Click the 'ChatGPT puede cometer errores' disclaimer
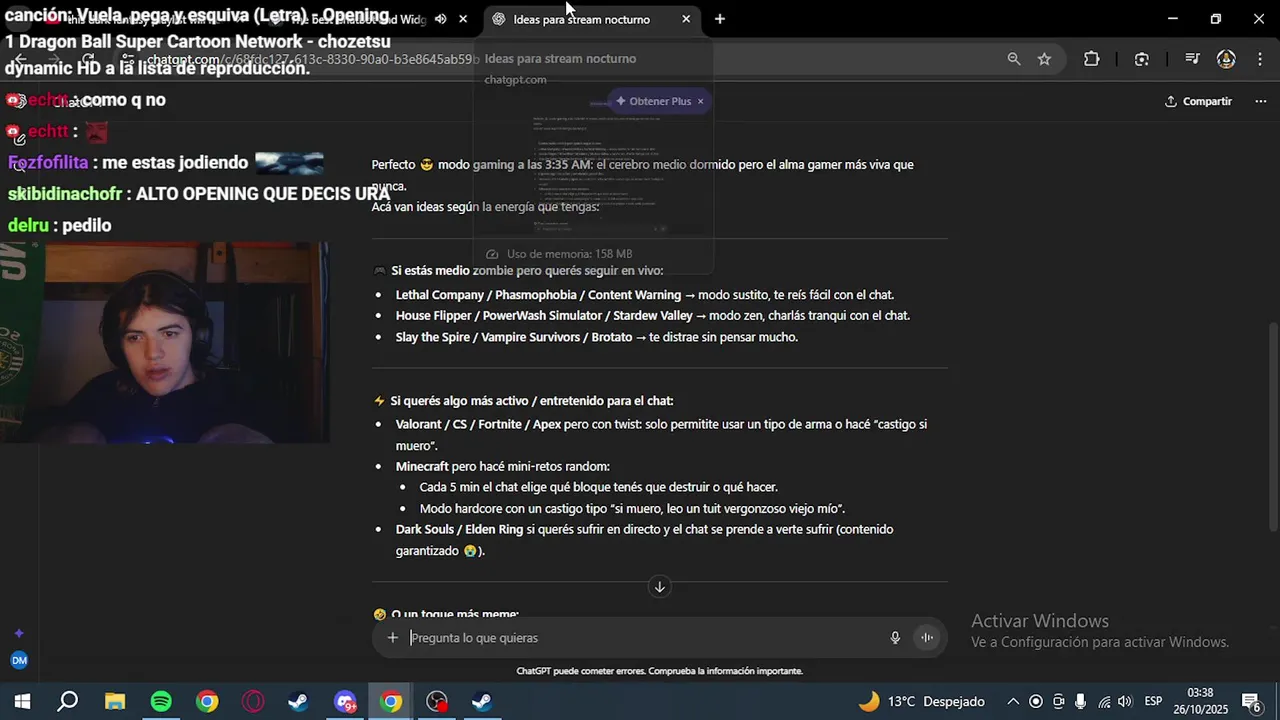This screenshot has height=720, width=1280. click(x=659, y=671)
